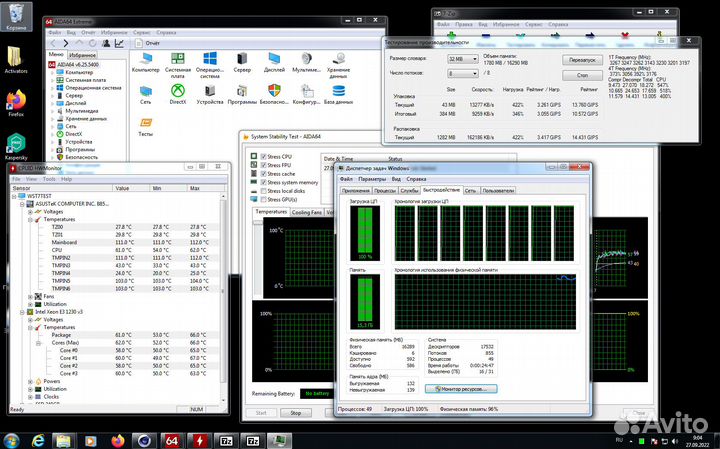Click the Value column header in HWMonitor
Image resolution: width=720 pixels, height=449 pixels.
pyautogui.click(x=131, y=188)
